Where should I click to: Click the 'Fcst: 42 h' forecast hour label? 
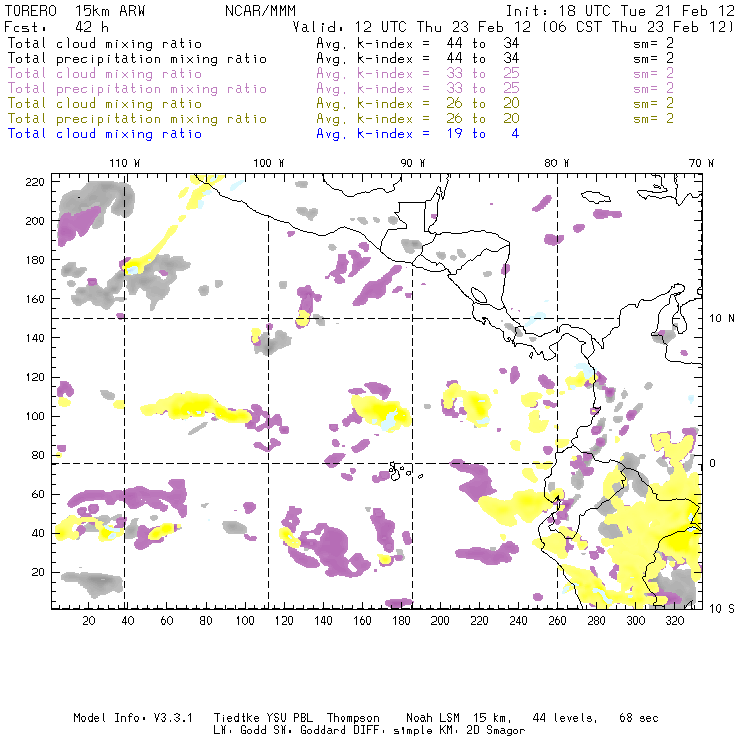click(56, 27)
